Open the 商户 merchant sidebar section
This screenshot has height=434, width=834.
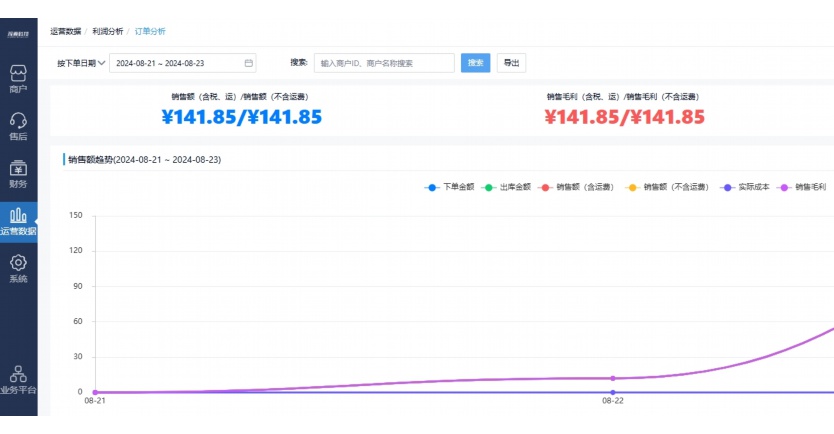coord(18,79)
